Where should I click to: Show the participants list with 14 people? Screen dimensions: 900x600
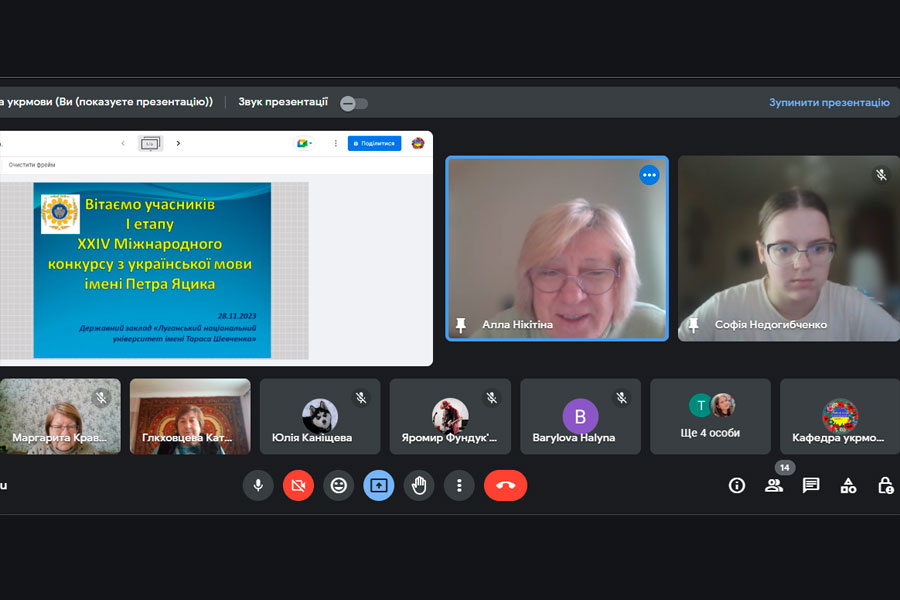774,486
